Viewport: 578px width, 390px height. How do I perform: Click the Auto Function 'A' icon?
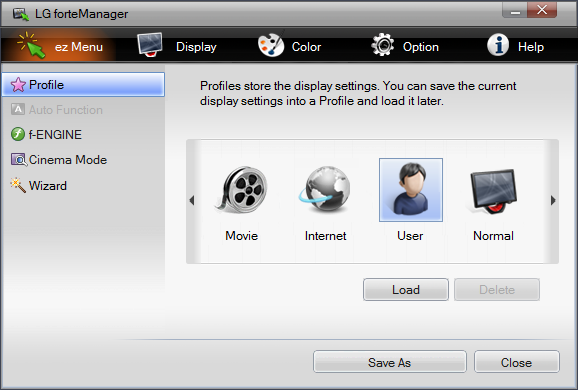(x=18, y=109)
